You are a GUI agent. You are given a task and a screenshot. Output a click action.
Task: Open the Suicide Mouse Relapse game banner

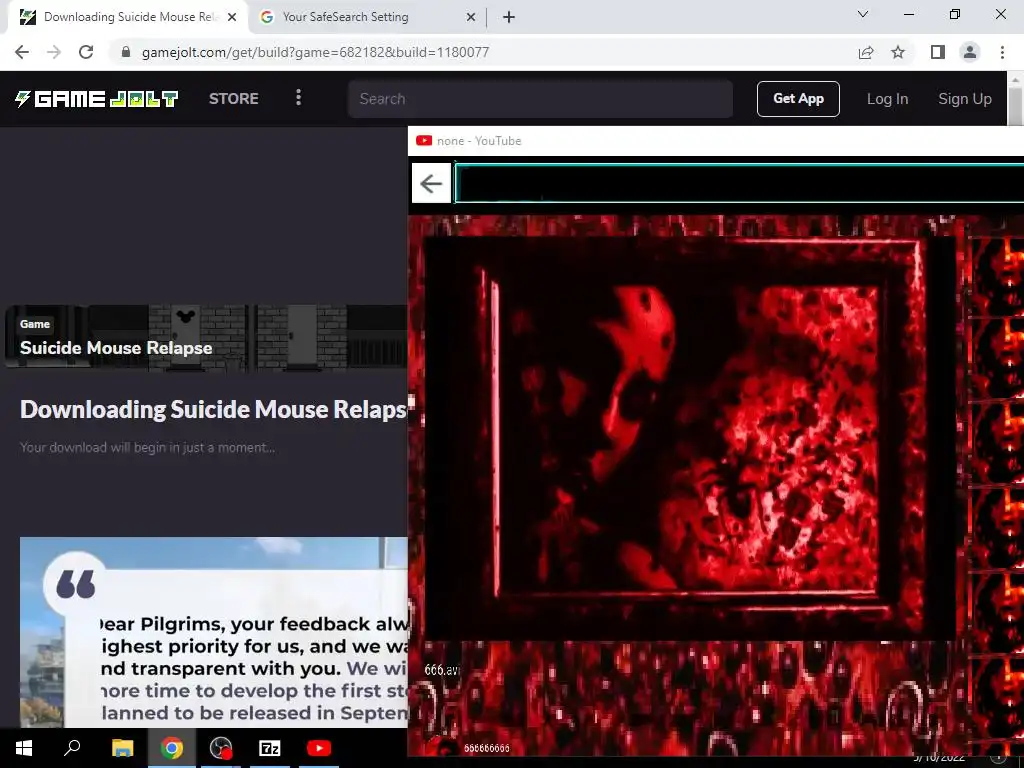click(x=206, y=338)
